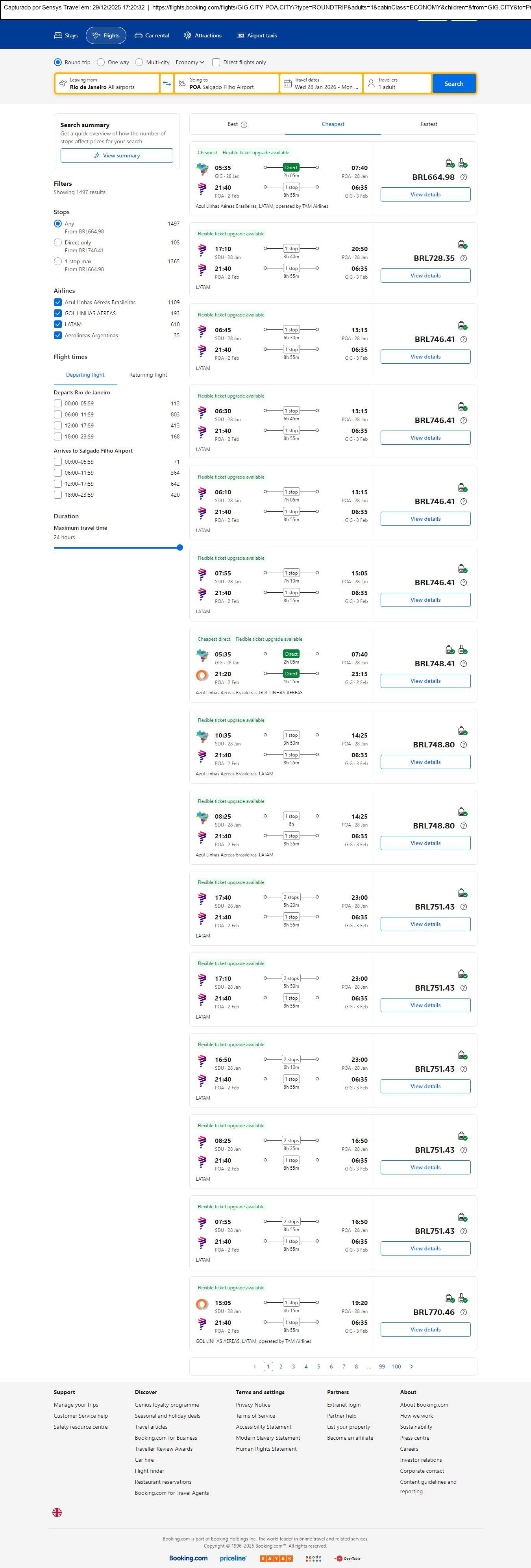
Task: Open Airport taxis from the top navigation
Action: click(256, 36)
